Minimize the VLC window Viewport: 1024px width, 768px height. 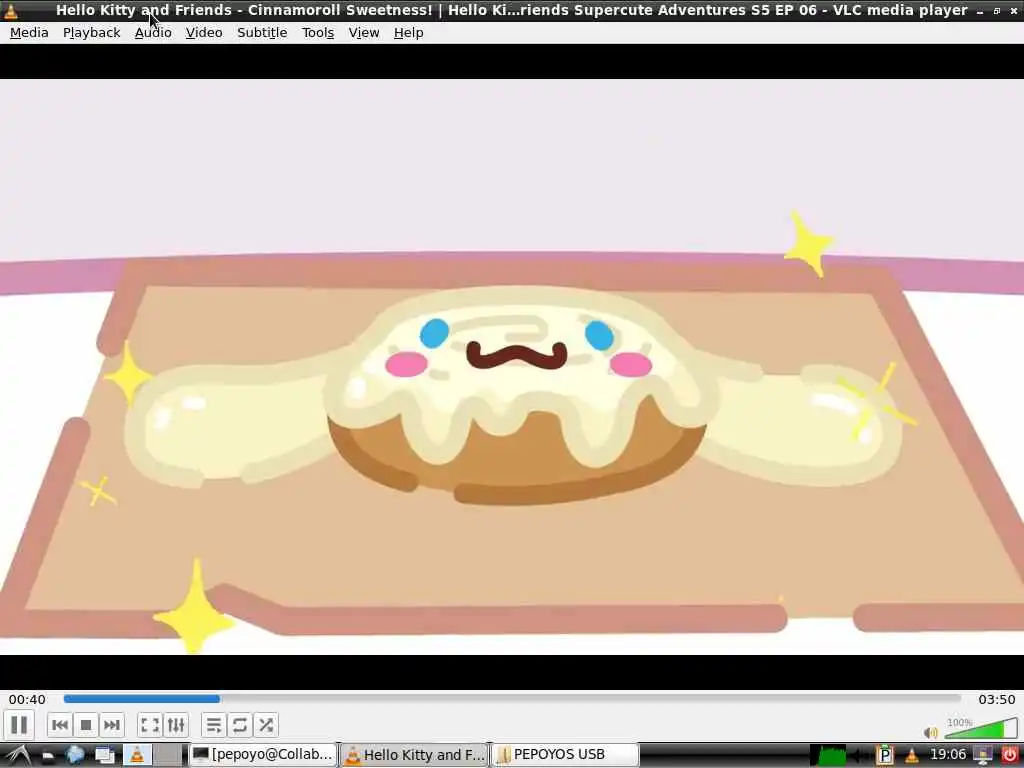(980, 11)
